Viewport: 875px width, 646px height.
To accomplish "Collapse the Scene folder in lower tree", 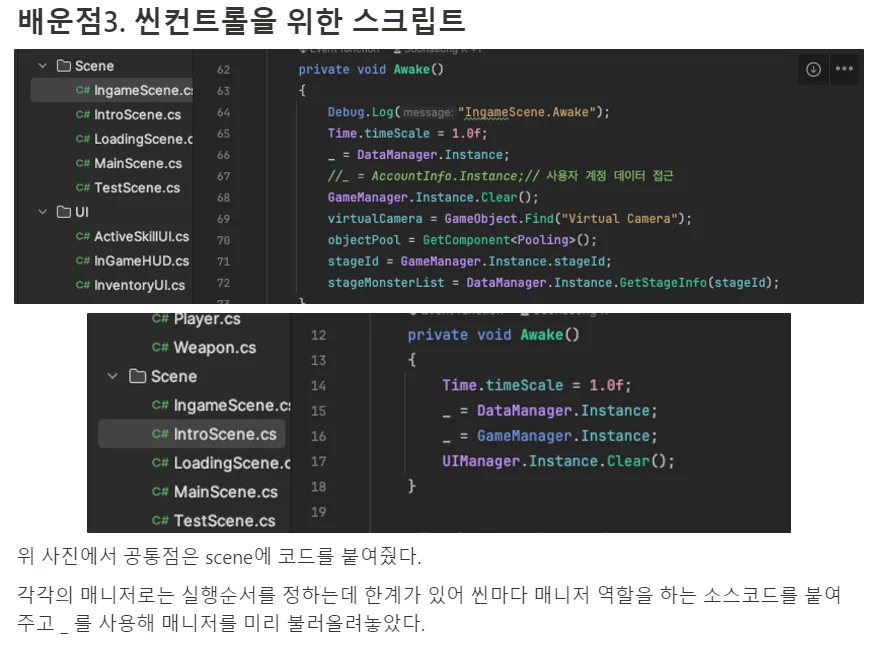I will (113, 377).
